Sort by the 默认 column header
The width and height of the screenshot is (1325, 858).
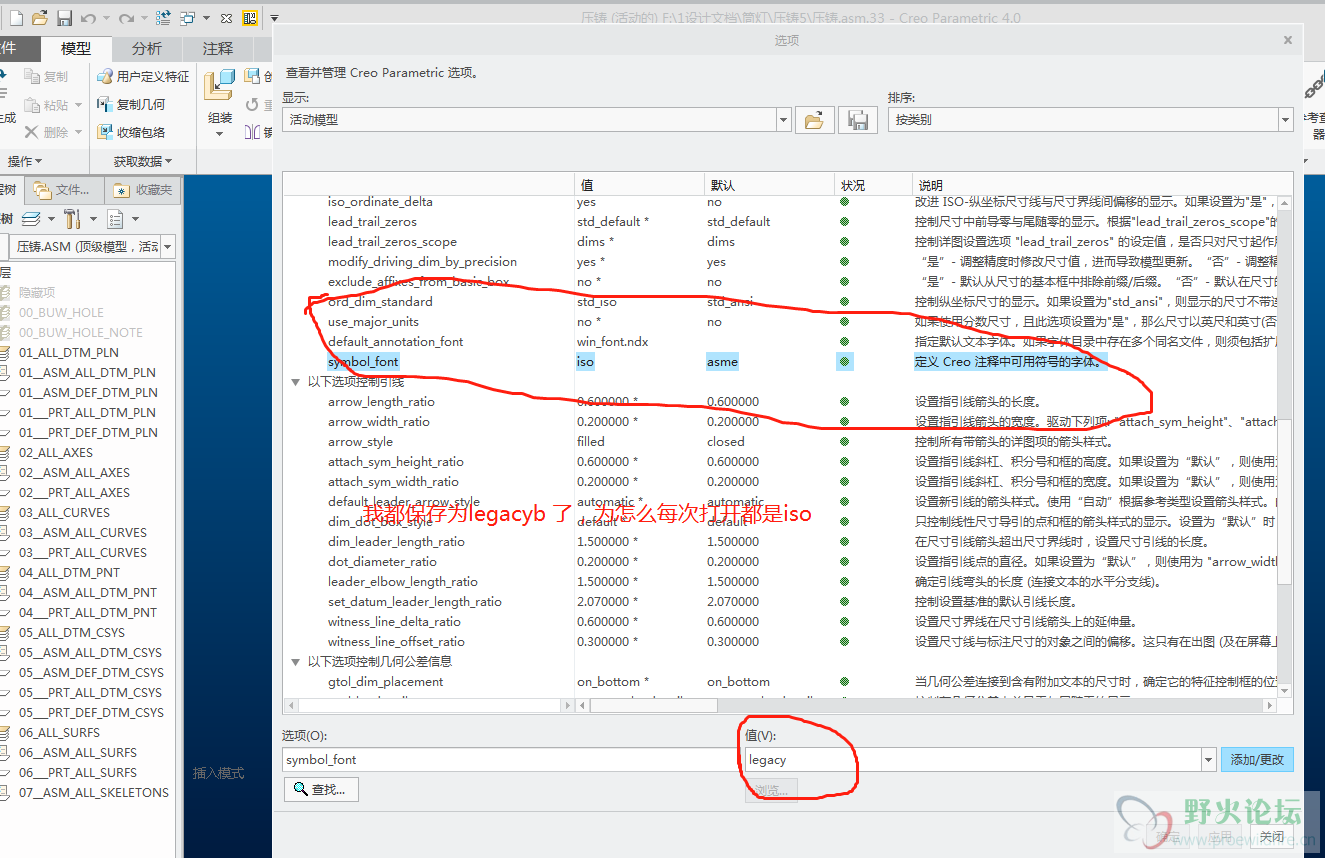(x=769, y=185)
